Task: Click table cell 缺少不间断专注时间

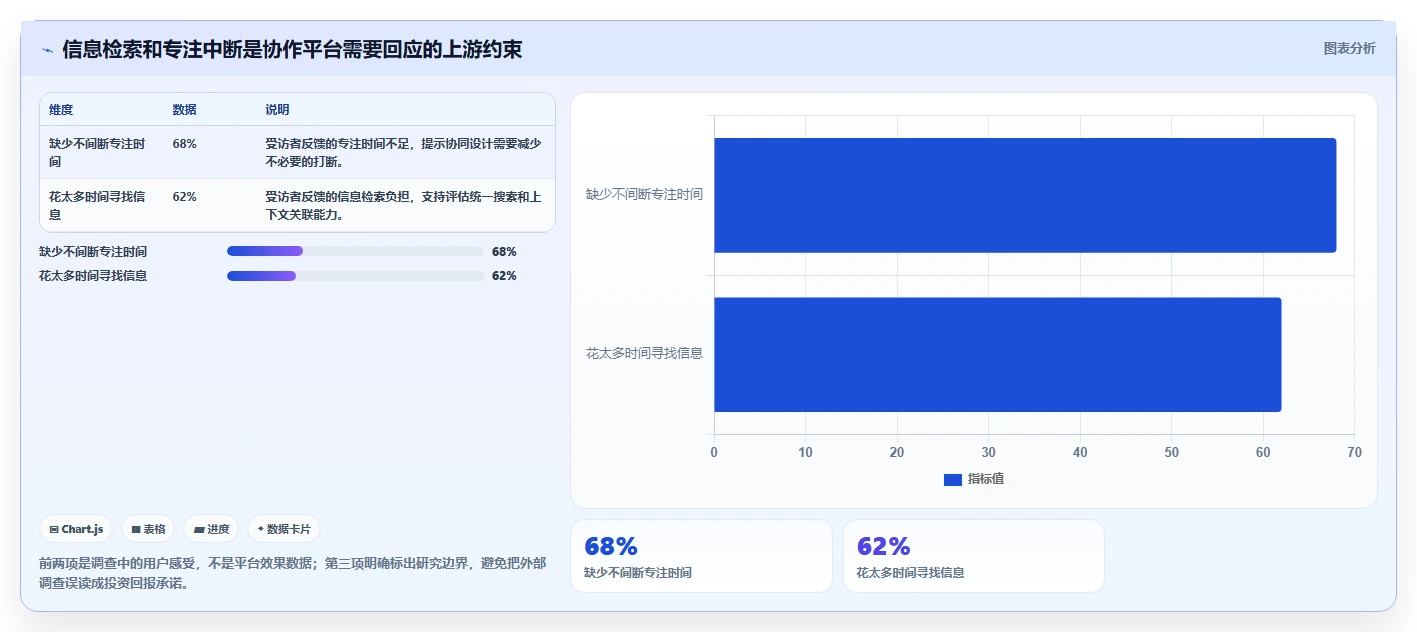Action: coord(97,152)
